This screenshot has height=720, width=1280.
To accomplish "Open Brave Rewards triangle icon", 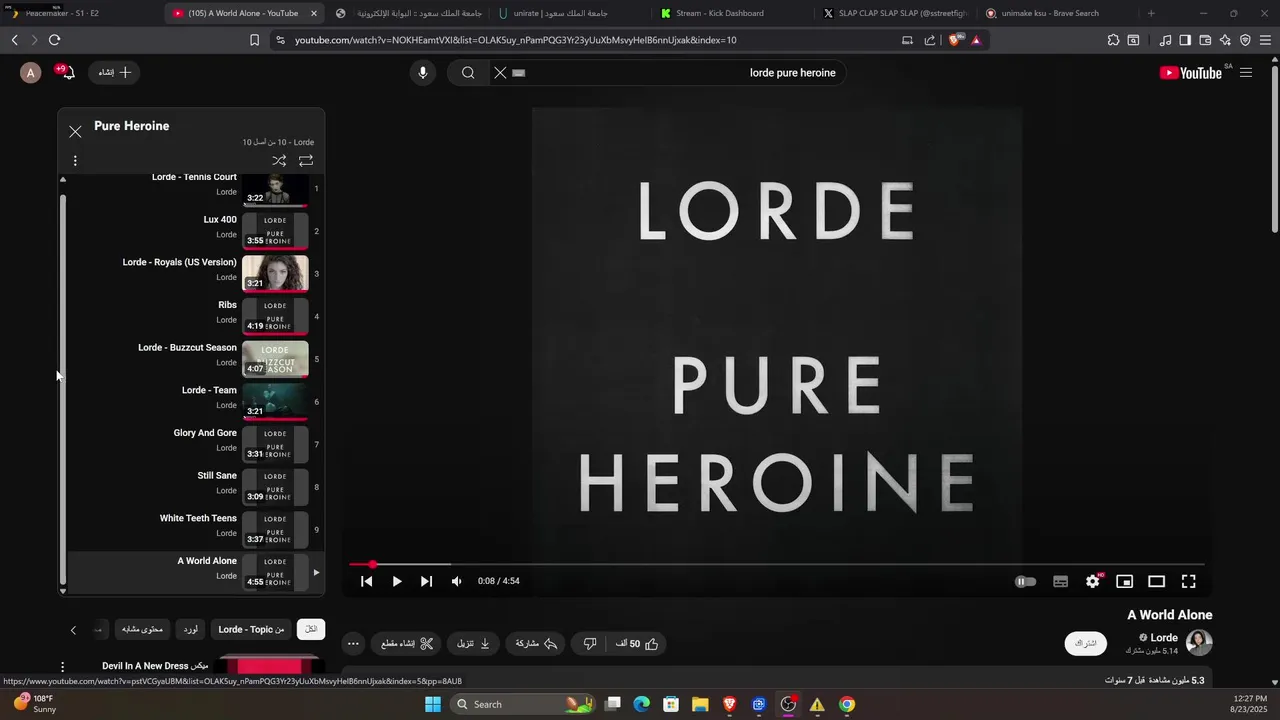I will coord(976,40).
